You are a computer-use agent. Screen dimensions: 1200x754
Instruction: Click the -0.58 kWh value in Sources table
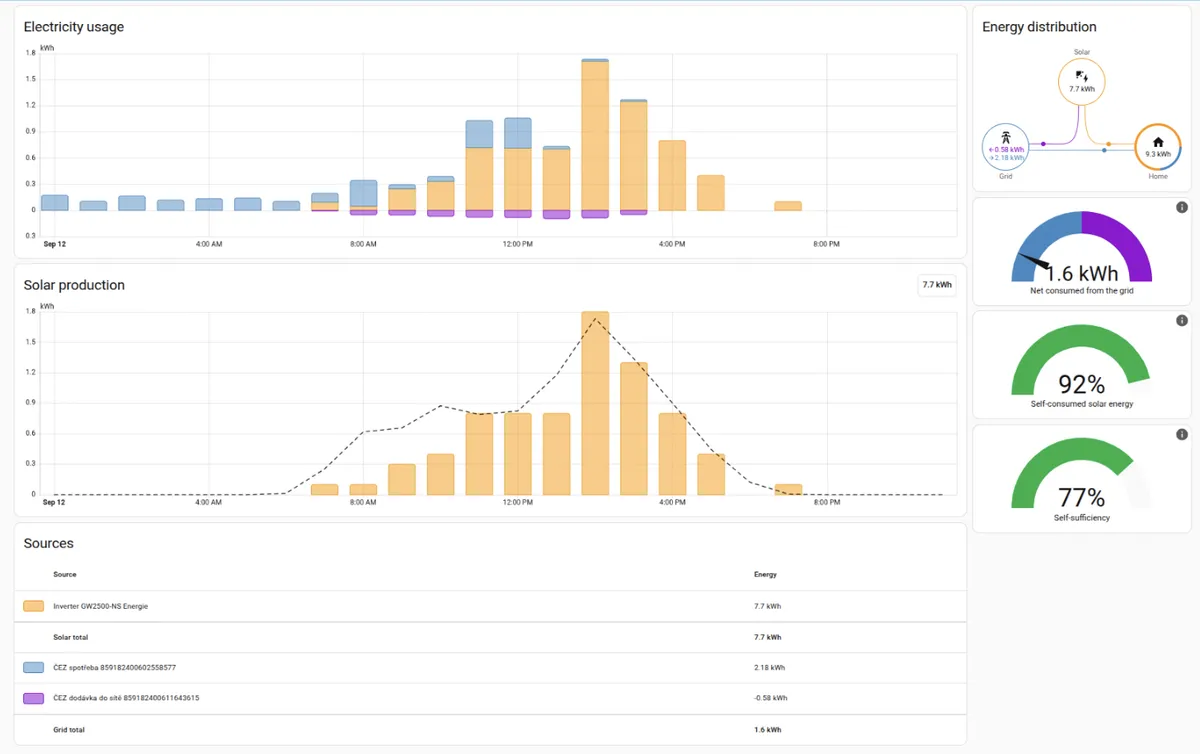(x=770, y=698)
